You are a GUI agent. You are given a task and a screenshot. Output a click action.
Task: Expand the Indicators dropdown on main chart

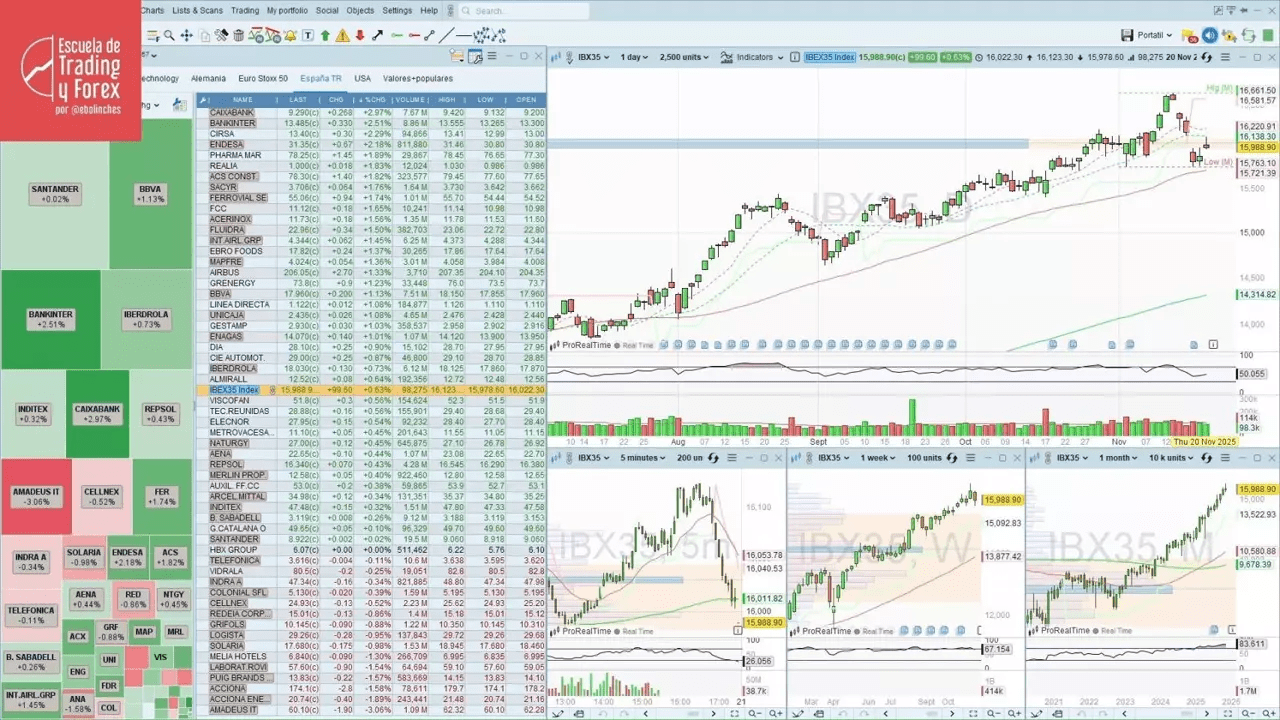760,57
